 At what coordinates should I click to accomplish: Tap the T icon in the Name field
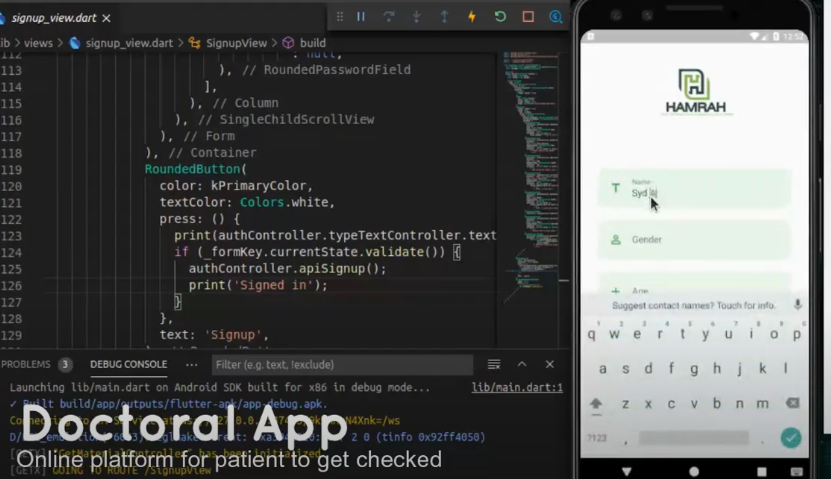point(615,188)
